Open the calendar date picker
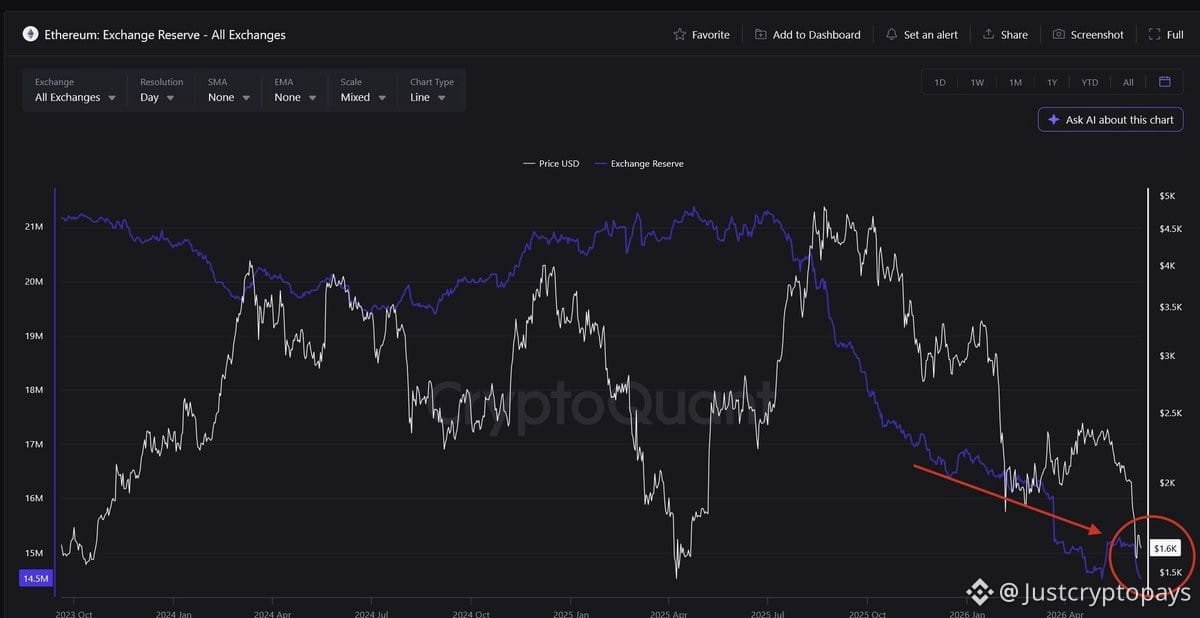The height and width of the screenshot is (618, 1200). point(1165,82)
